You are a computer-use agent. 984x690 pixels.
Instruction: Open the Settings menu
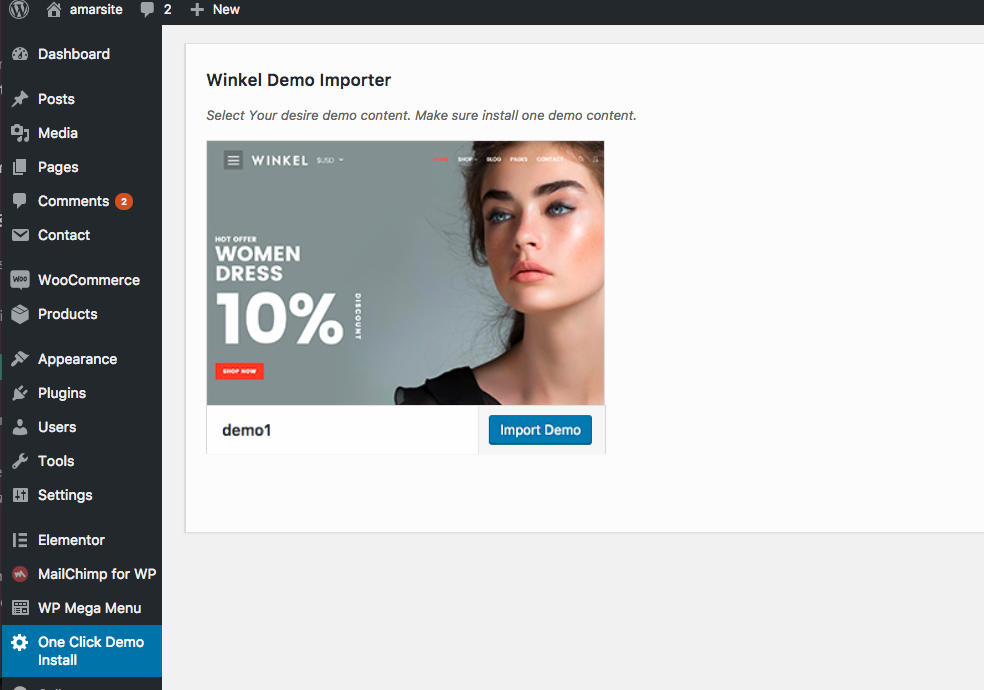tap(65, 496)
